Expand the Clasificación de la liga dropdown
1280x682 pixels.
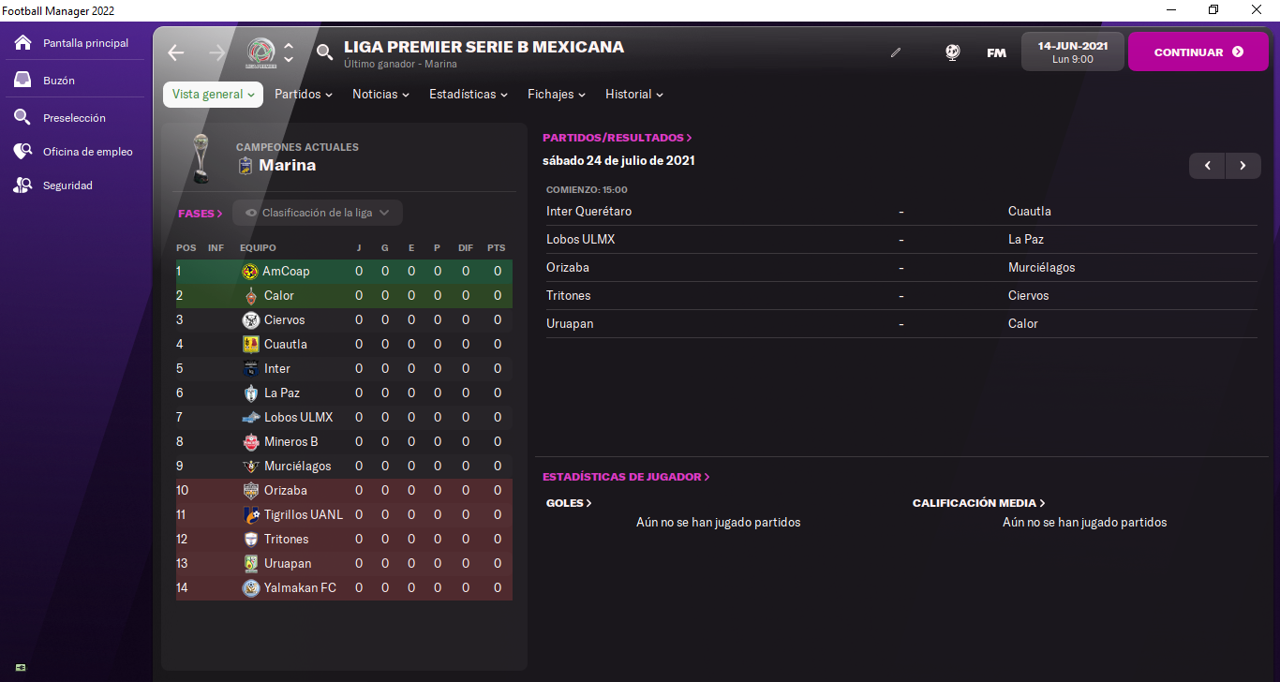click(x=317, y=213)
